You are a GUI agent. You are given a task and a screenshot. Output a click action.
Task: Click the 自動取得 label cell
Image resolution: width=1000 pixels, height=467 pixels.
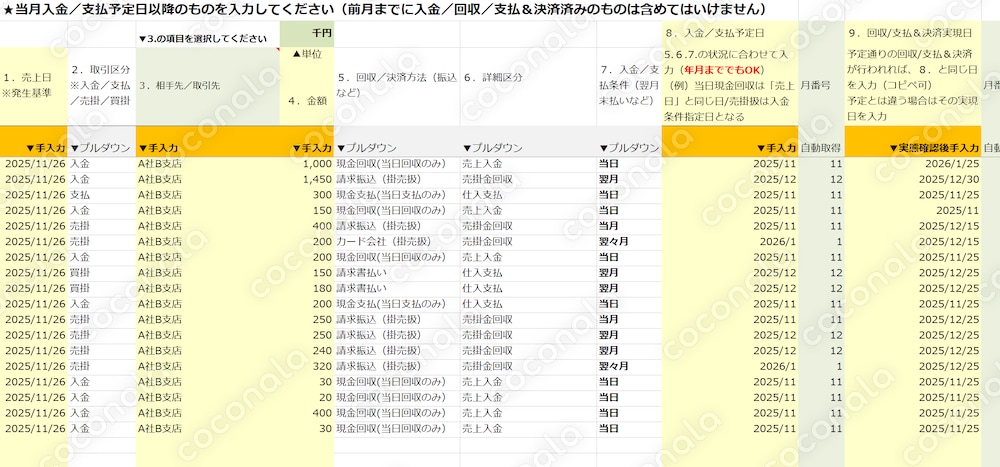point(821,148)
